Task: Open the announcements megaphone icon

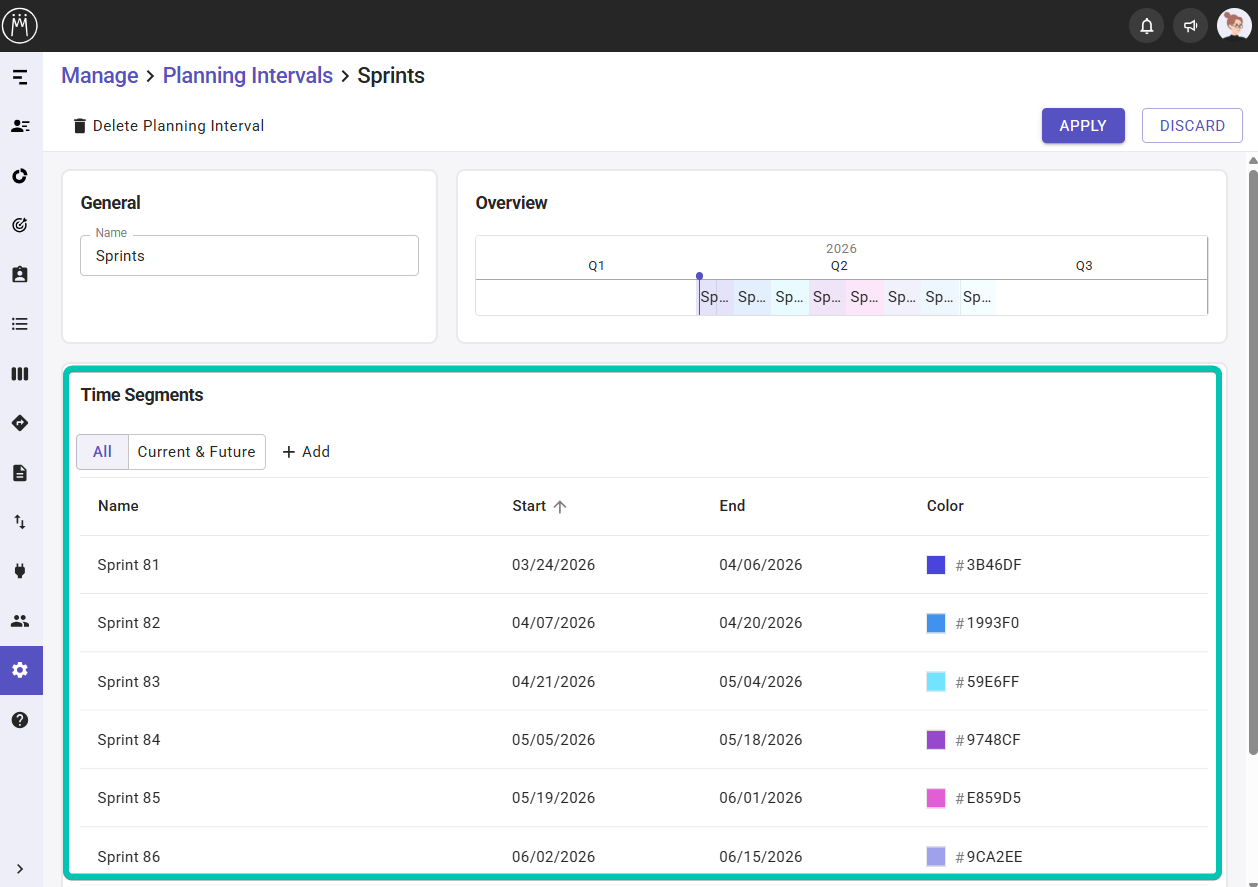Action: (1190, 26)
